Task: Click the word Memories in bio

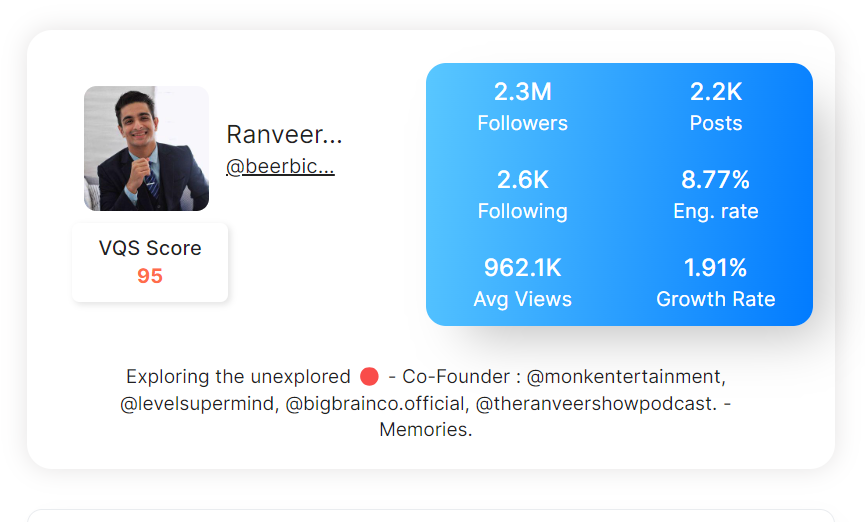Action: tap(425, 429)
